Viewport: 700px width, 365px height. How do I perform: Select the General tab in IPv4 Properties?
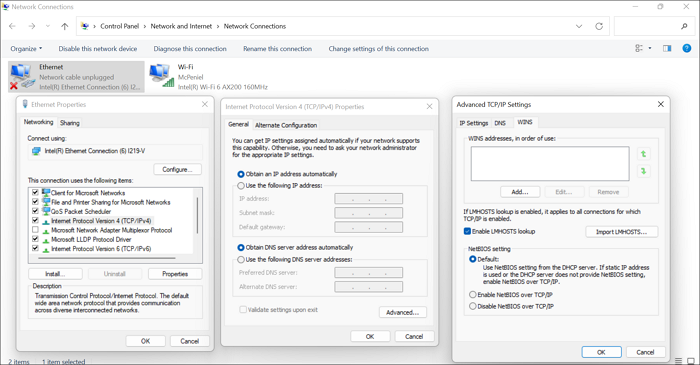point(238,124)
